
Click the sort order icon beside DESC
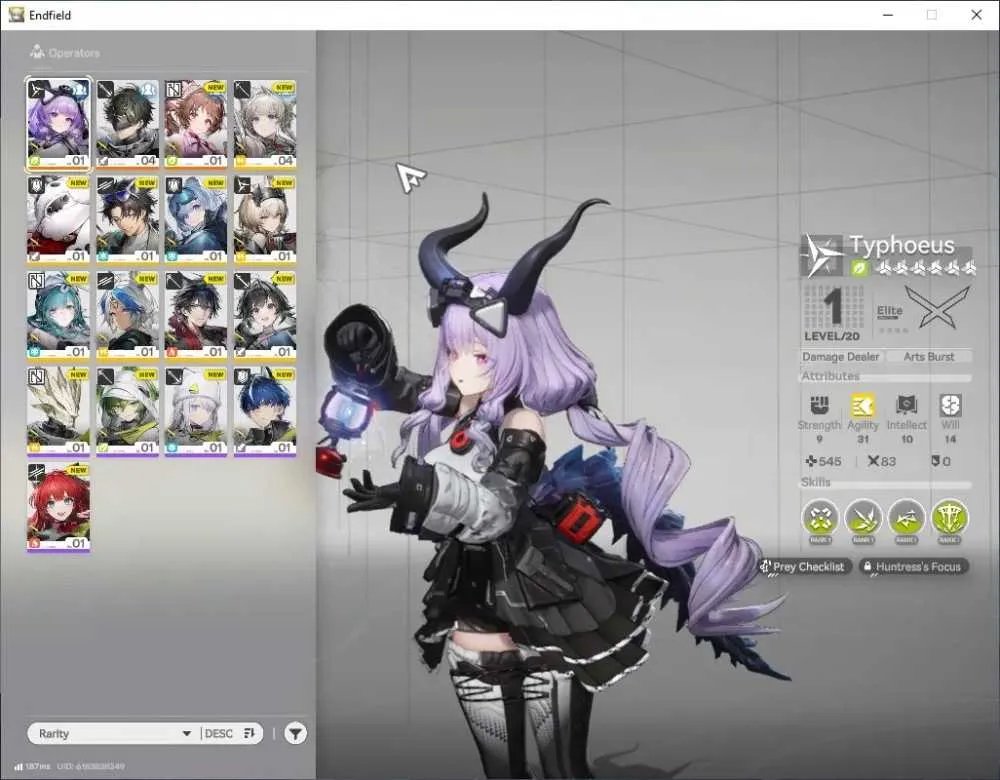249,733
